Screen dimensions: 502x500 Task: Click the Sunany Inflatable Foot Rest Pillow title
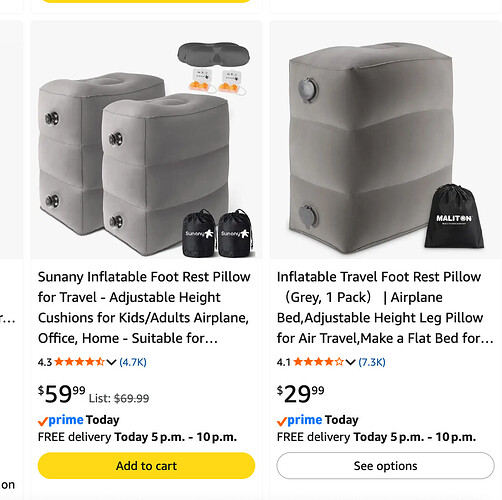(x=144, y=307)
